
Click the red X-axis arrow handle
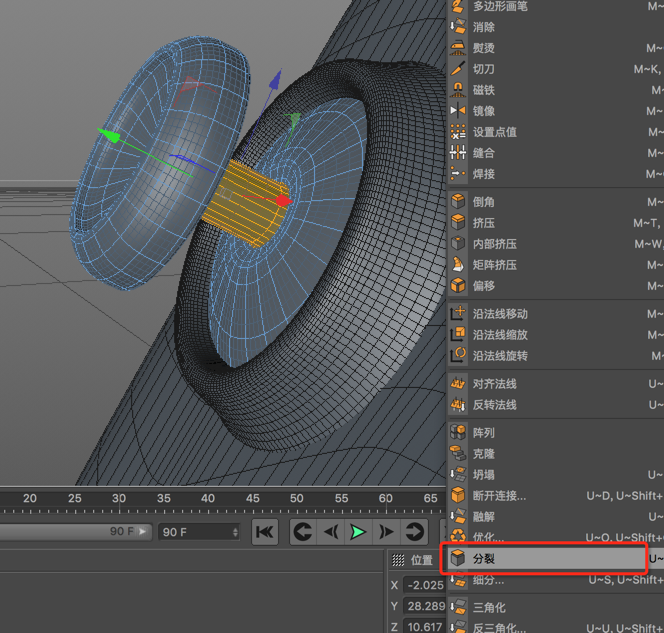point(284,201)
